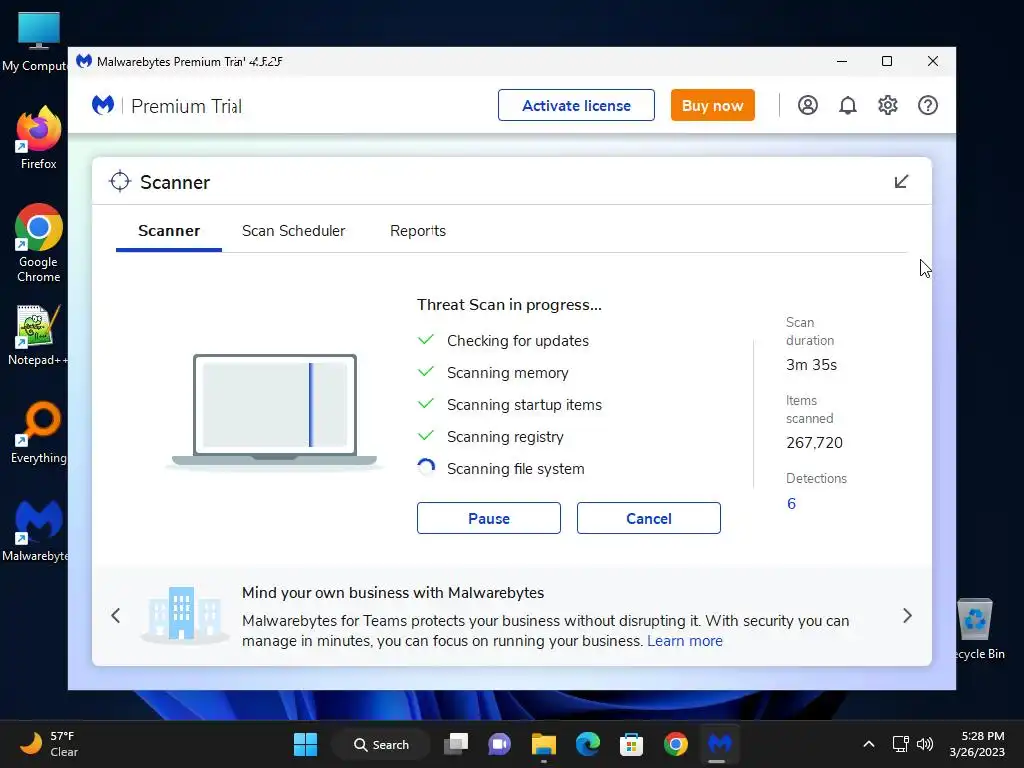The width and height of the screenshot is (1024, 768).
Task: Click the scan duration value 3m 35s
Action: click(x=811, y=365)
